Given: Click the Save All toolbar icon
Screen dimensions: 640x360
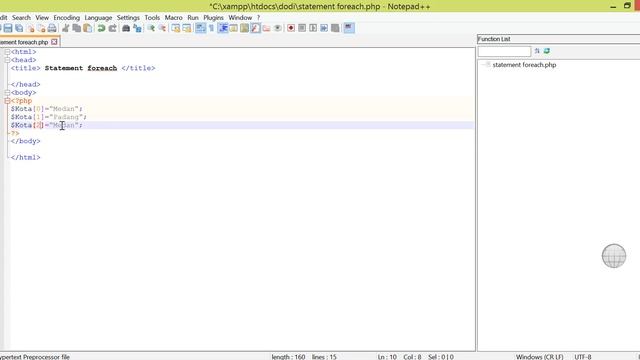Looking at the screenshot, I should (x=19, y=28).
